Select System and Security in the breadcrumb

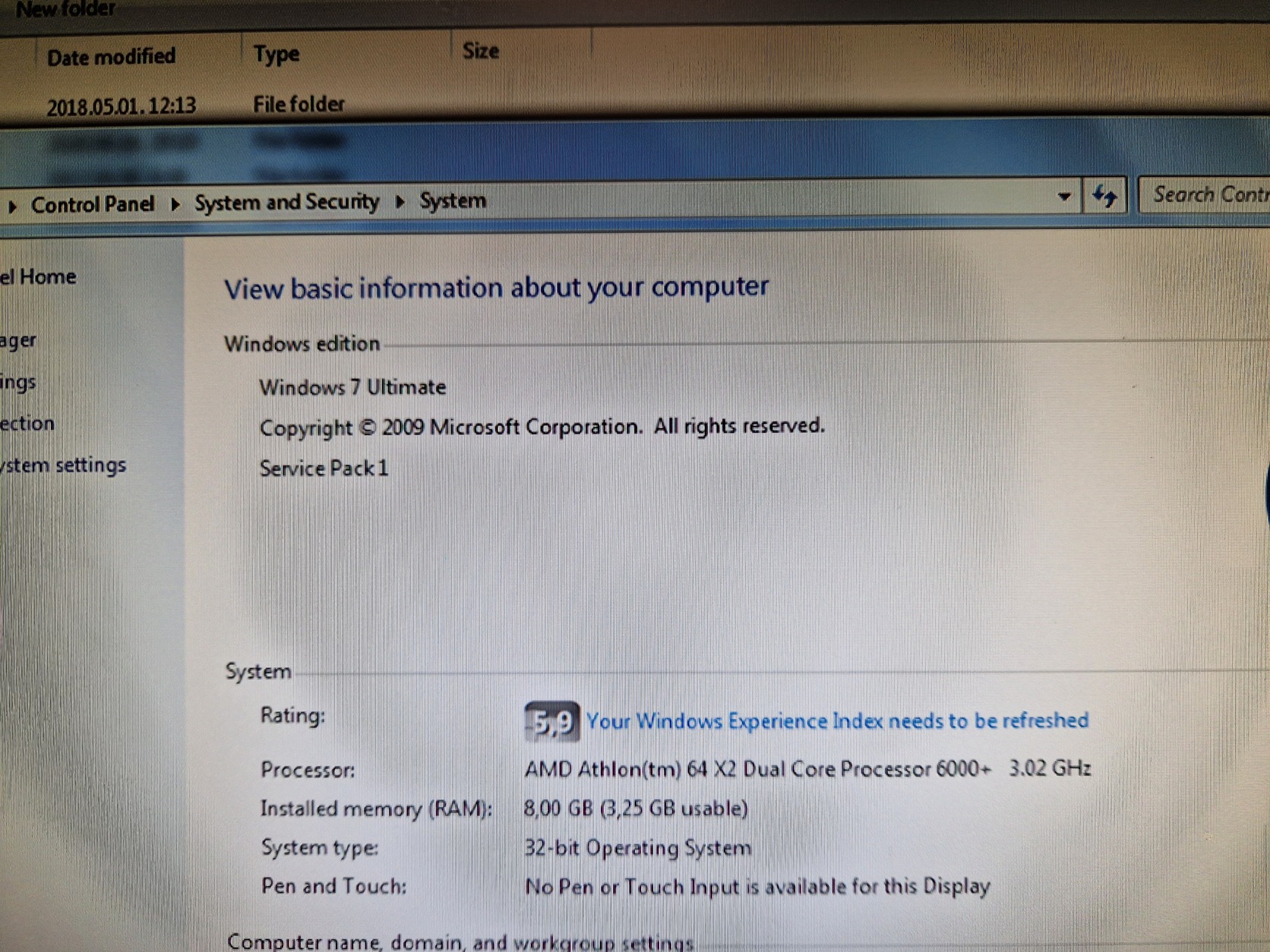[286, 202]
